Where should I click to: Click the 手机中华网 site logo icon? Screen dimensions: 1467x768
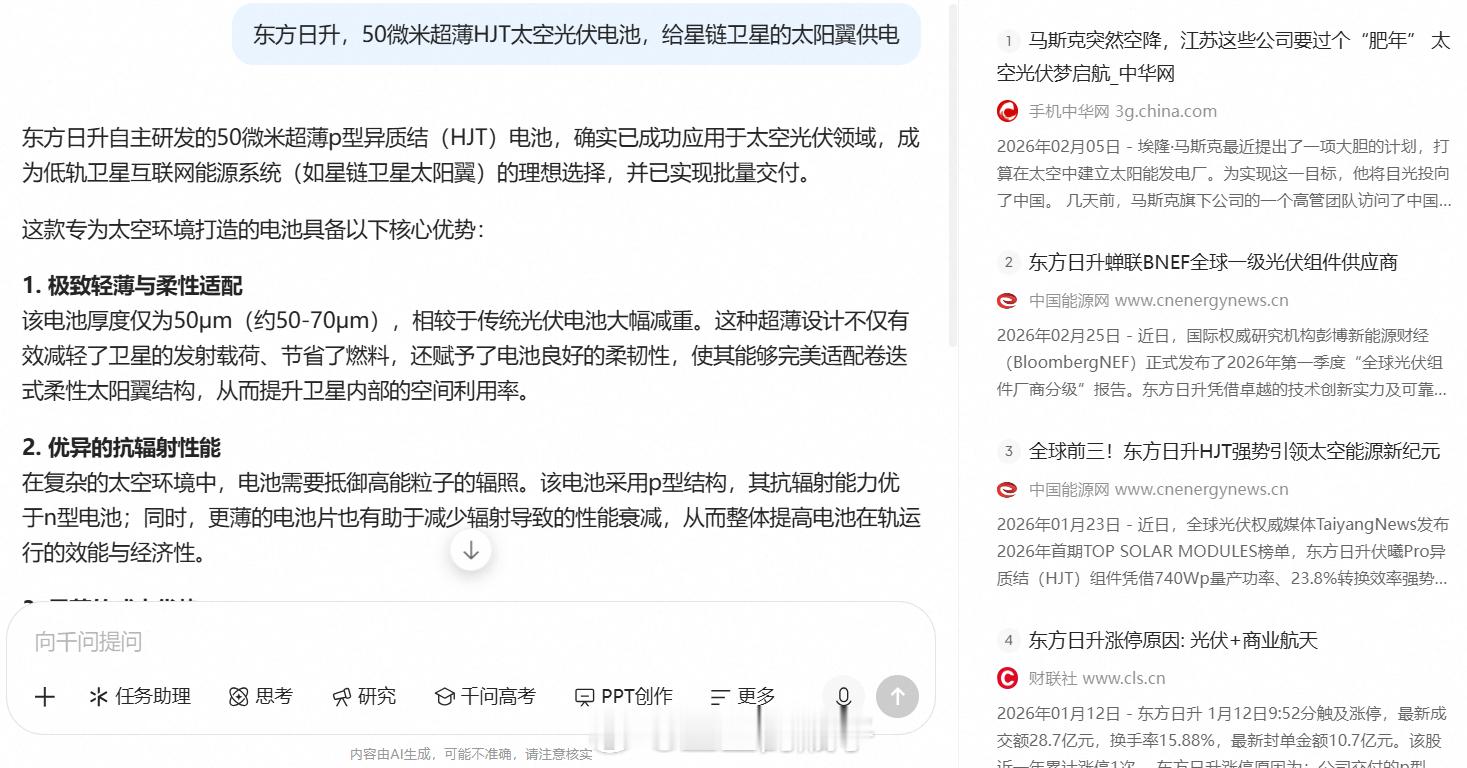[x=1007, y=111]
